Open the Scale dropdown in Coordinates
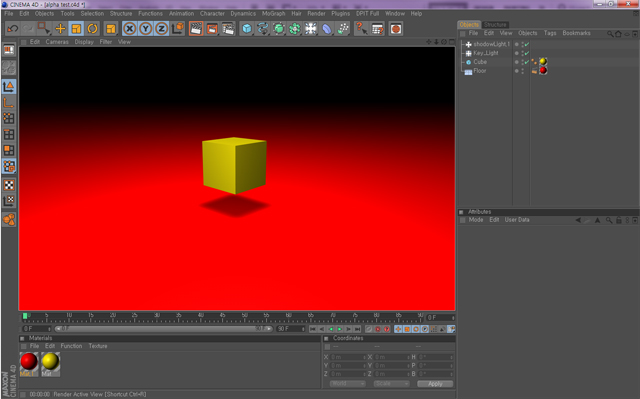This screenshot has height=399, width=640. 391,383
